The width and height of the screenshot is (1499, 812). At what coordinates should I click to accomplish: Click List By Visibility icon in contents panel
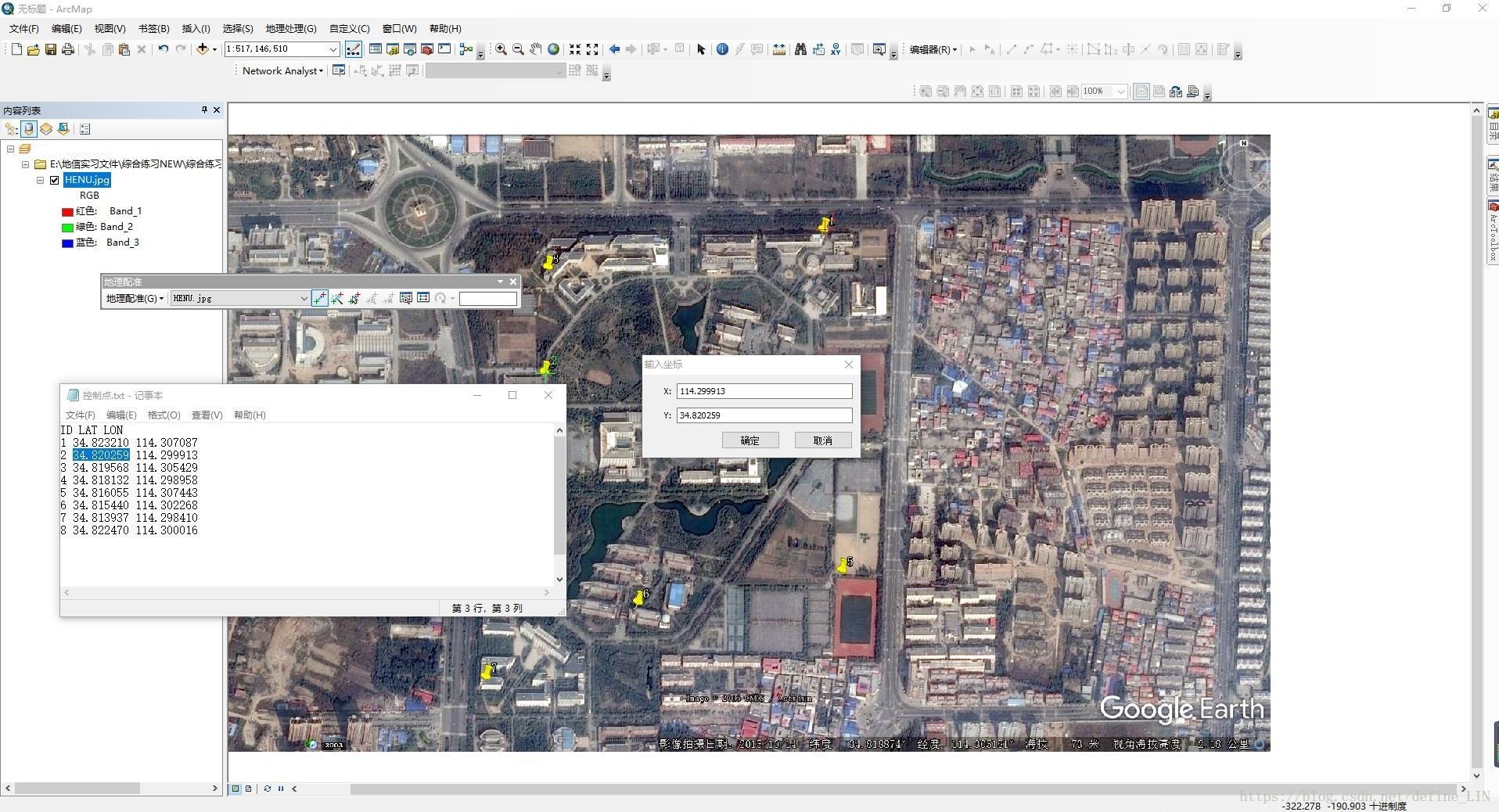click(46, 129)
